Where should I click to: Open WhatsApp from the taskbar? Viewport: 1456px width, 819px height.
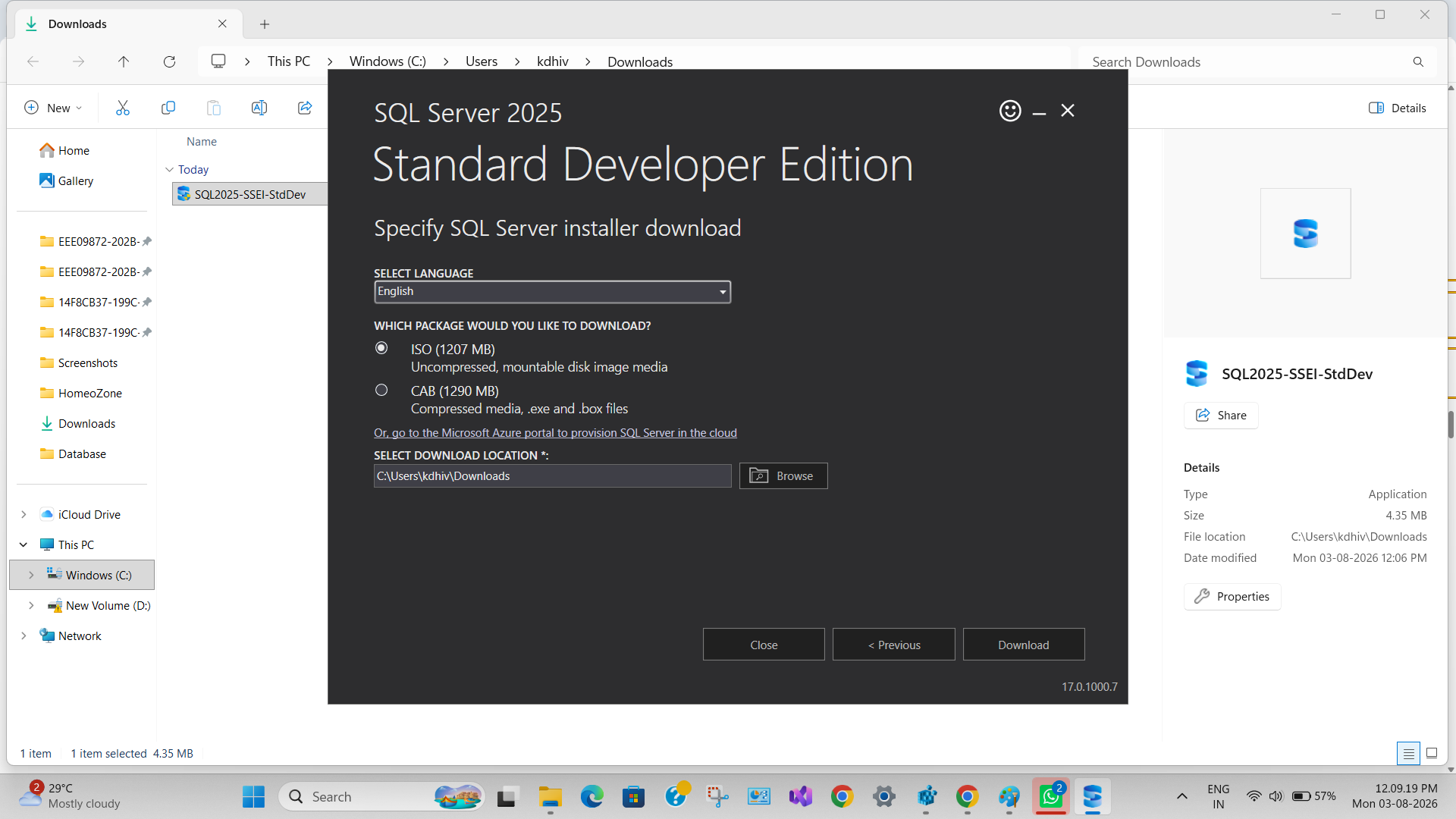(1050, 796)
